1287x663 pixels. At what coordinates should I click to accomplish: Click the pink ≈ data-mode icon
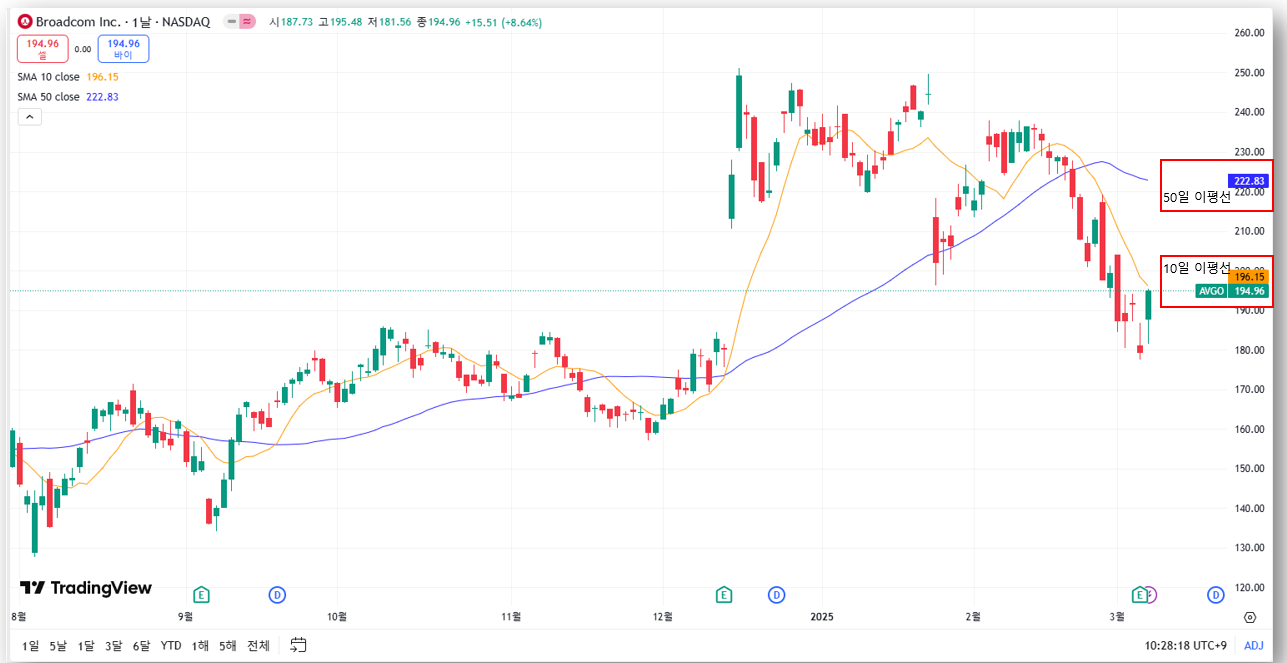247,21
